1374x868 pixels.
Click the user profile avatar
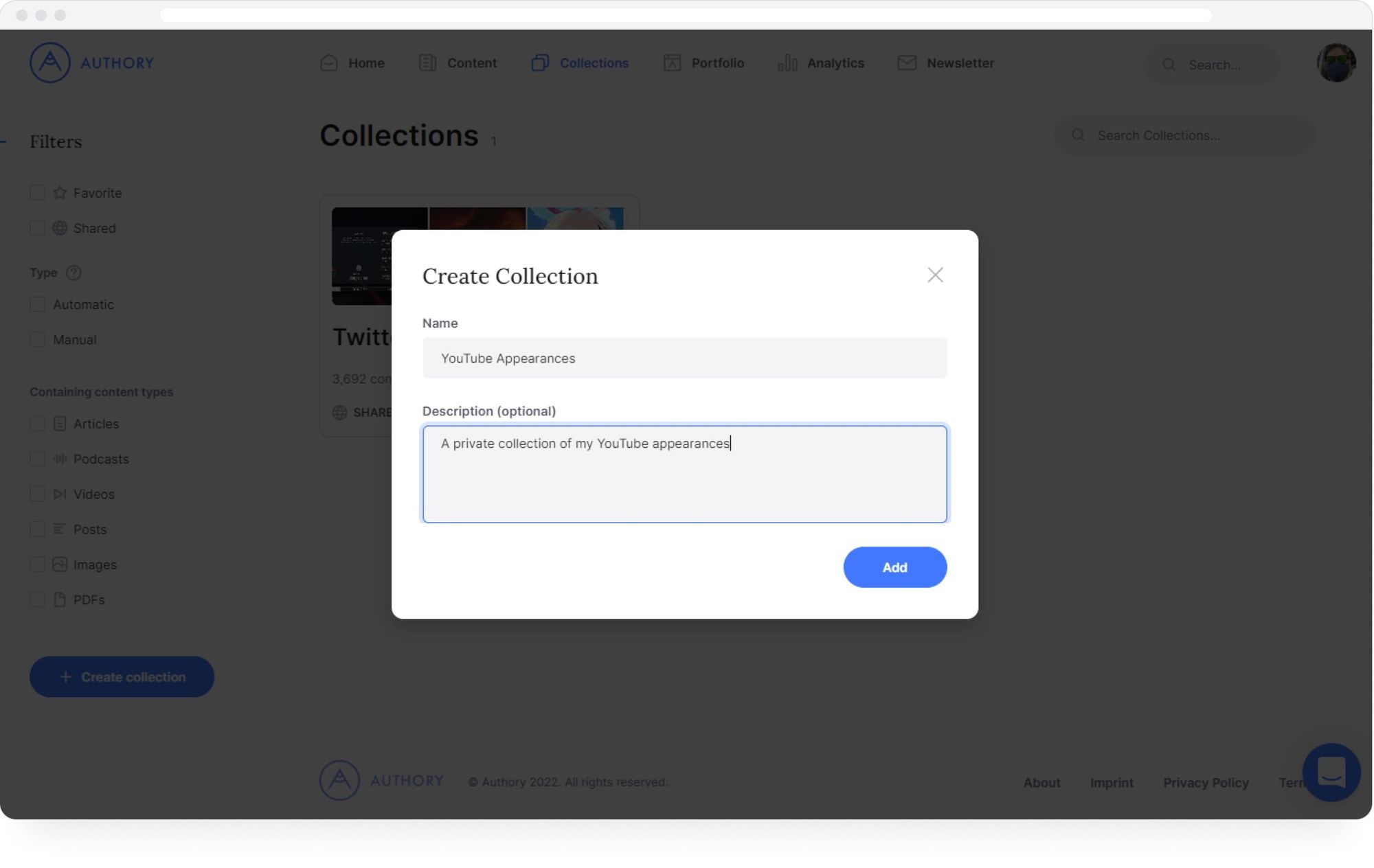(x=1336, y=62)
